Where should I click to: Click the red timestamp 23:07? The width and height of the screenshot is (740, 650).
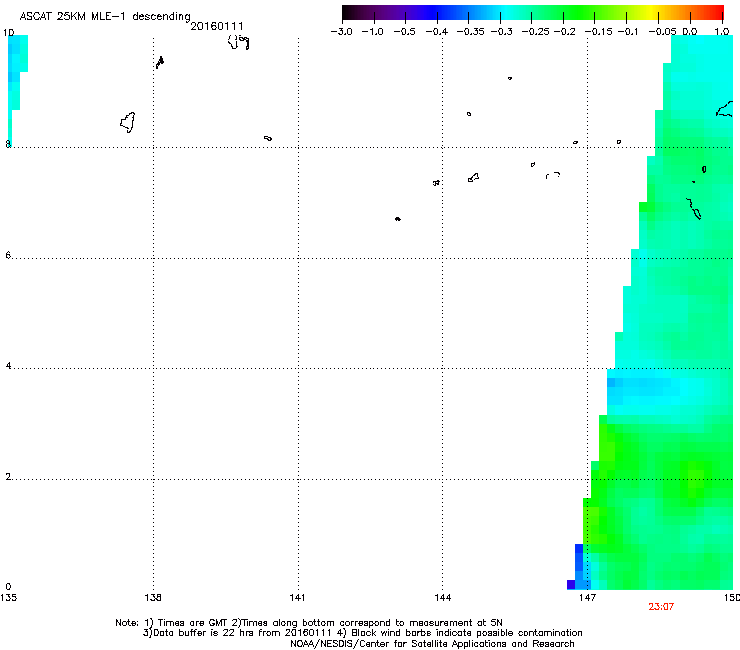point(661,607)
